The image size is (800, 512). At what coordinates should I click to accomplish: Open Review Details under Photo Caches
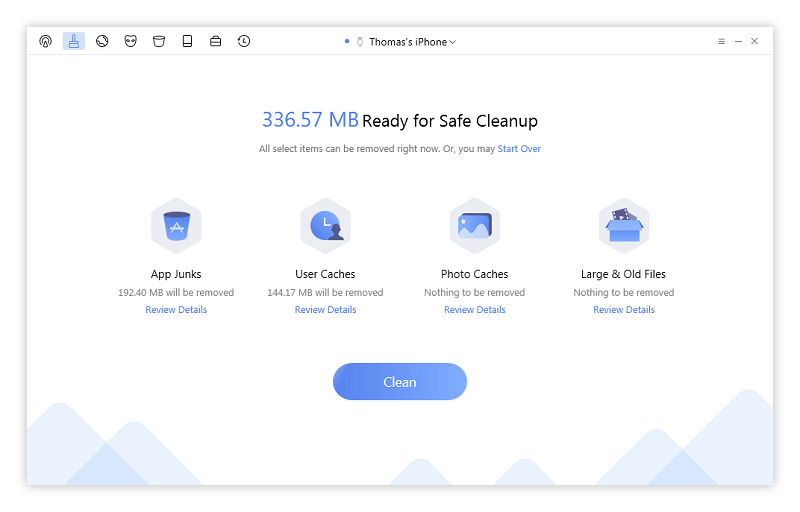[x=474, y=310]
